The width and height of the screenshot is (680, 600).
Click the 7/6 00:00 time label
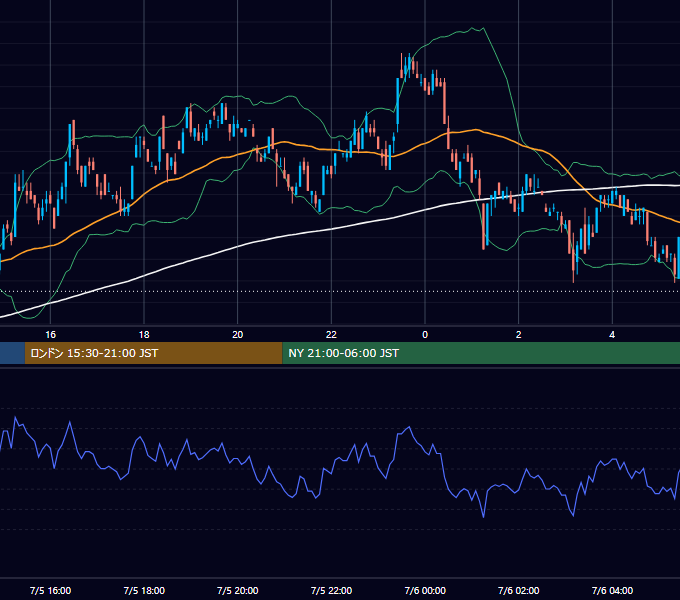425,590
